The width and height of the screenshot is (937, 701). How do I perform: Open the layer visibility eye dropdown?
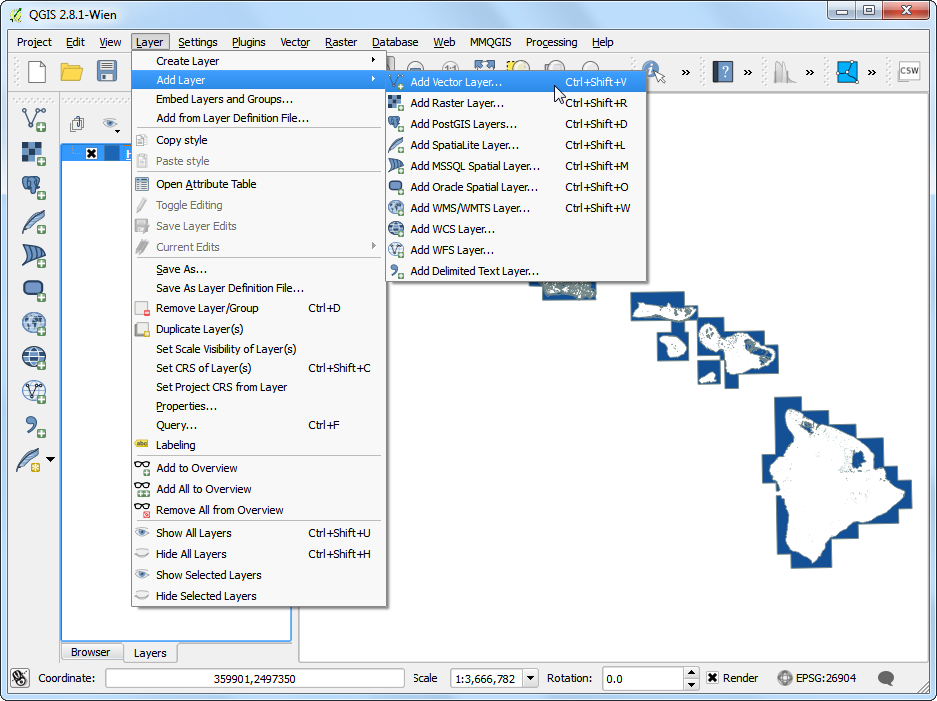tap(111, 124)
